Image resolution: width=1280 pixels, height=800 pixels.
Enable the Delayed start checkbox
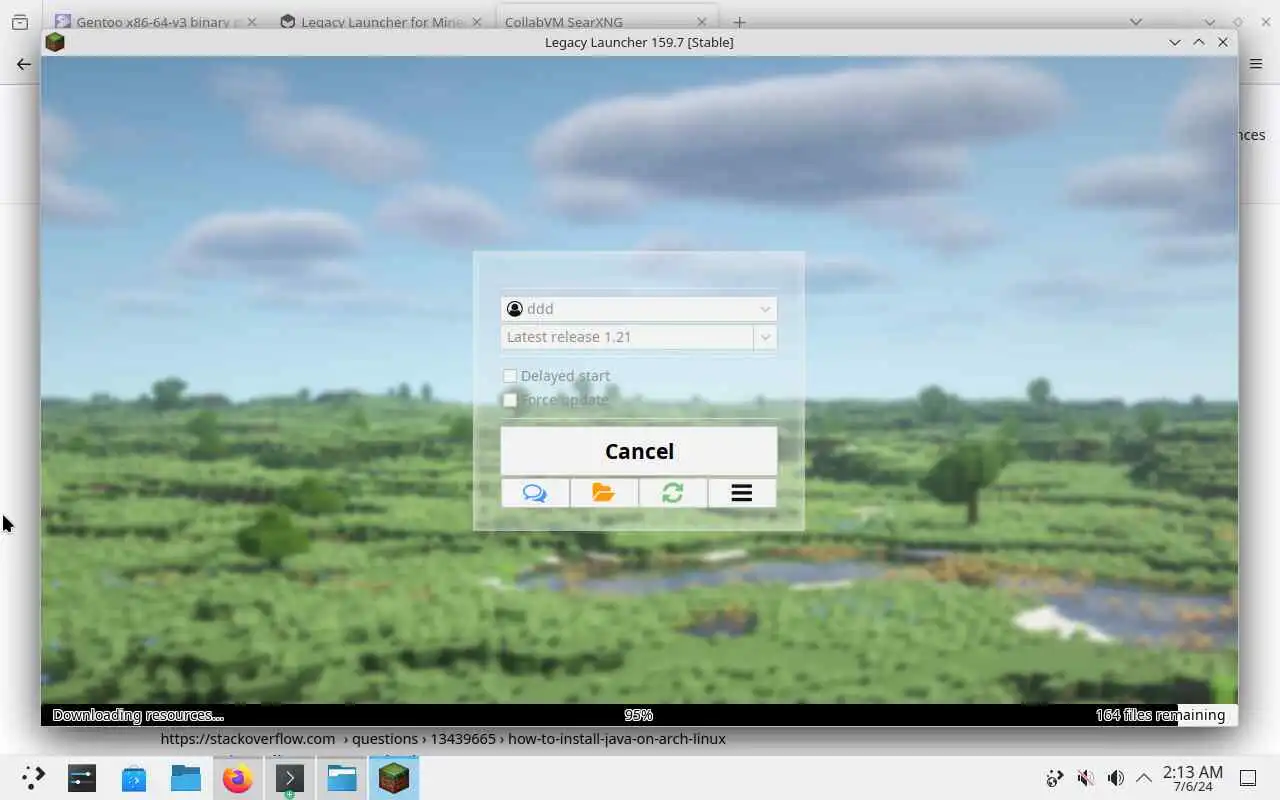(510, 376)
